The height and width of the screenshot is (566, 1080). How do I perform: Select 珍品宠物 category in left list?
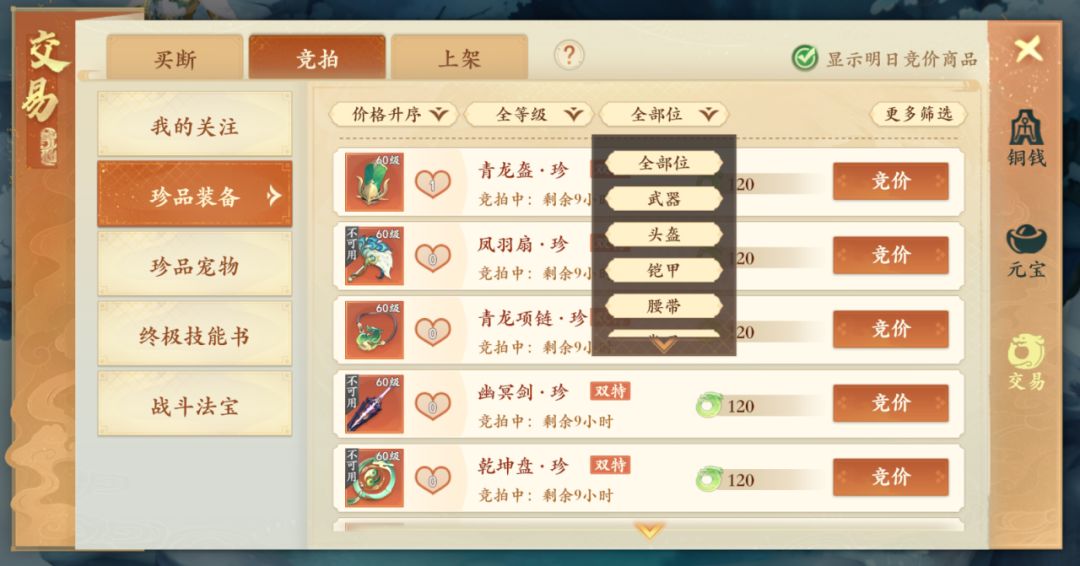pyautogui.click(x=195, y=266)
